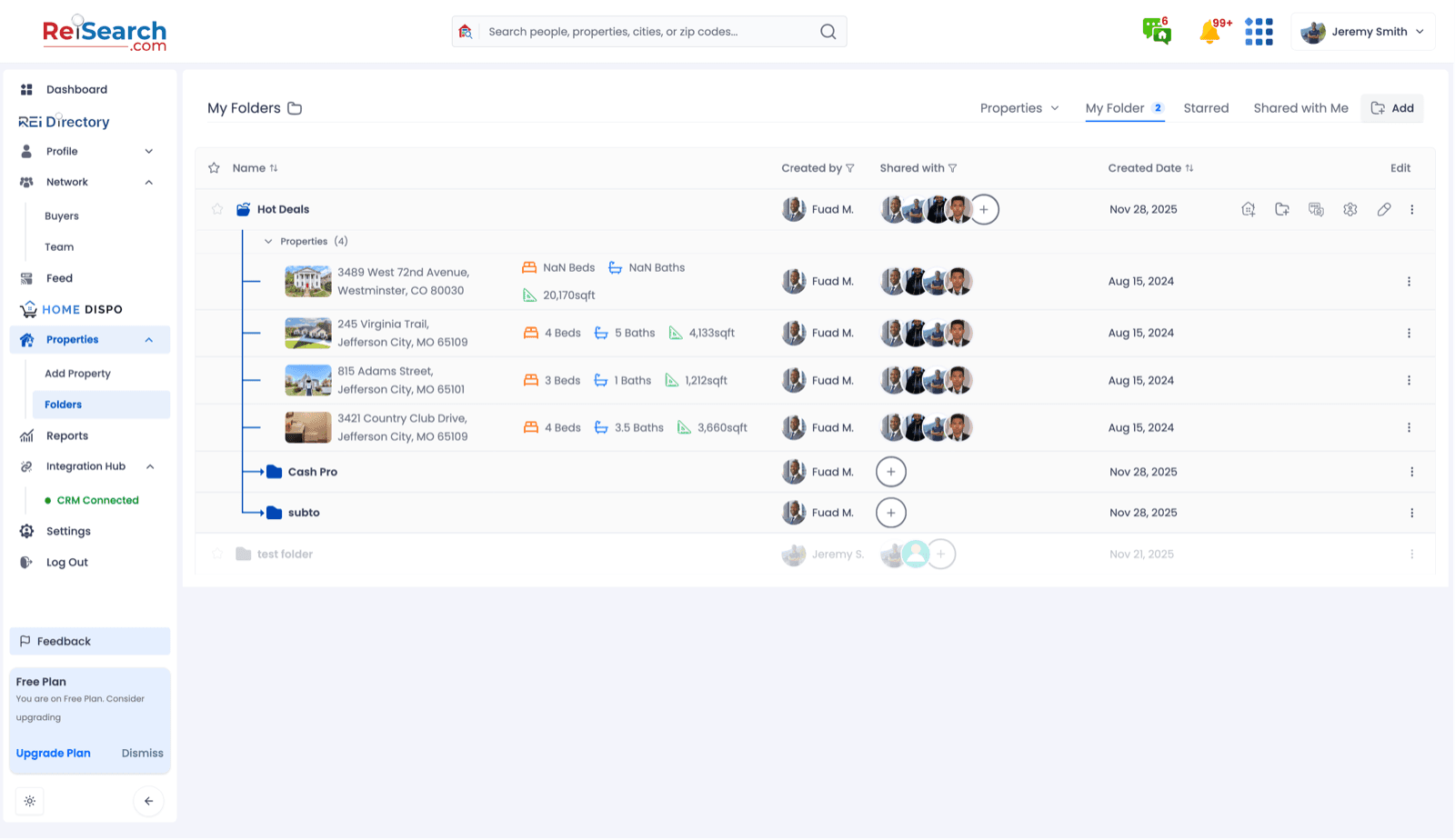Screen dimensions: 1455x840
Task: Click the search magnifier icon
Action: 828,32
